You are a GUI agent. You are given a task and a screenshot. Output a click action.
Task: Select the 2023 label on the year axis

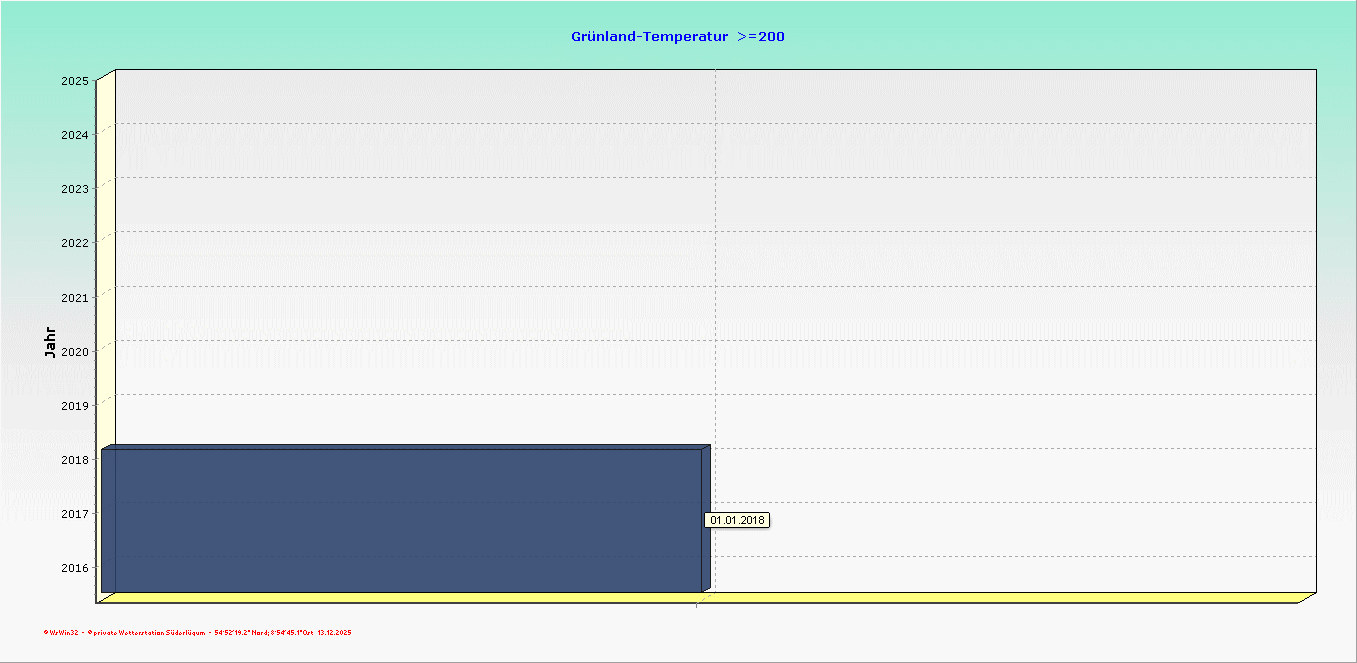[74, 188]
